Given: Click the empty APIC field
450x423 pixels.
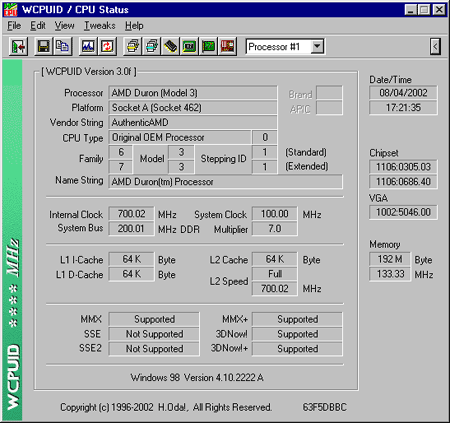Looking at the screenshot, I should click(x=329, y=108).
